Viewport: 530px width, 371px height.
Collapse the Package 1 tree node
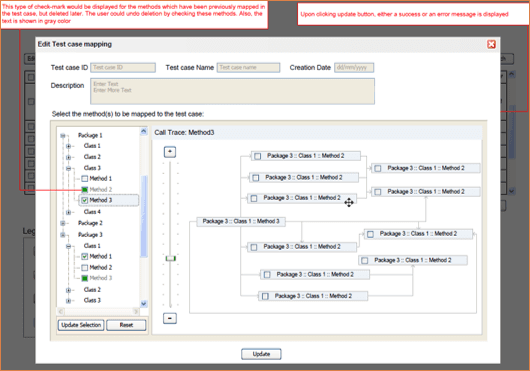(x=63, y=135)
